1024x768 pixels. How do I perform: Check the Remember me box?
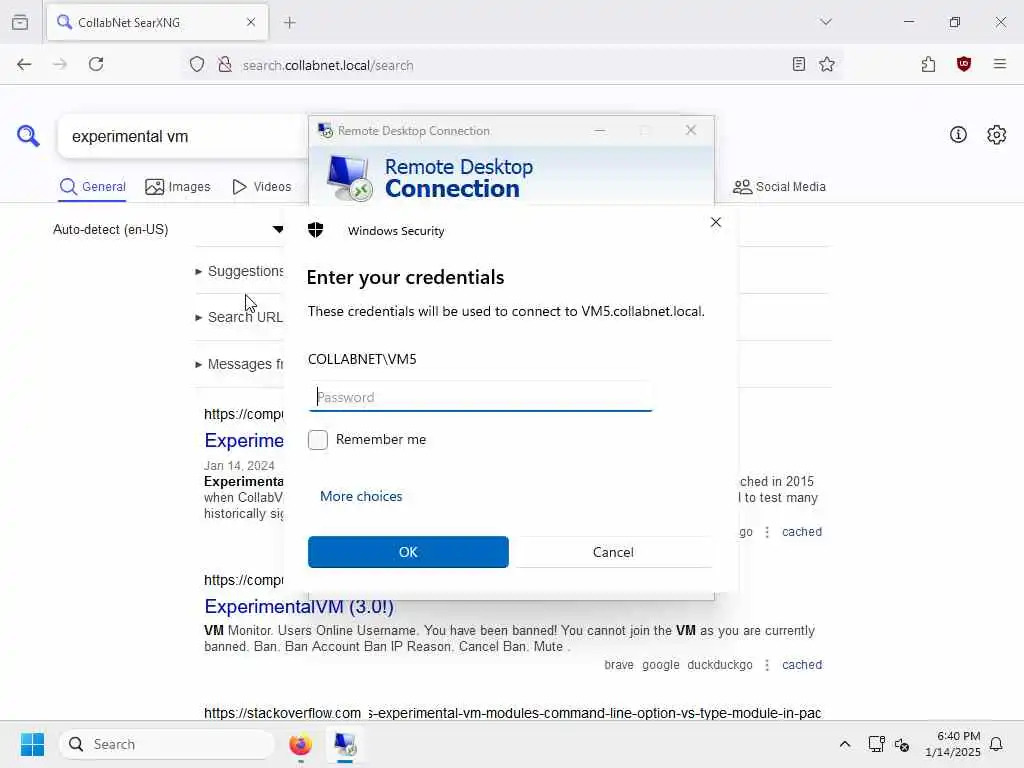coord(318,440)
